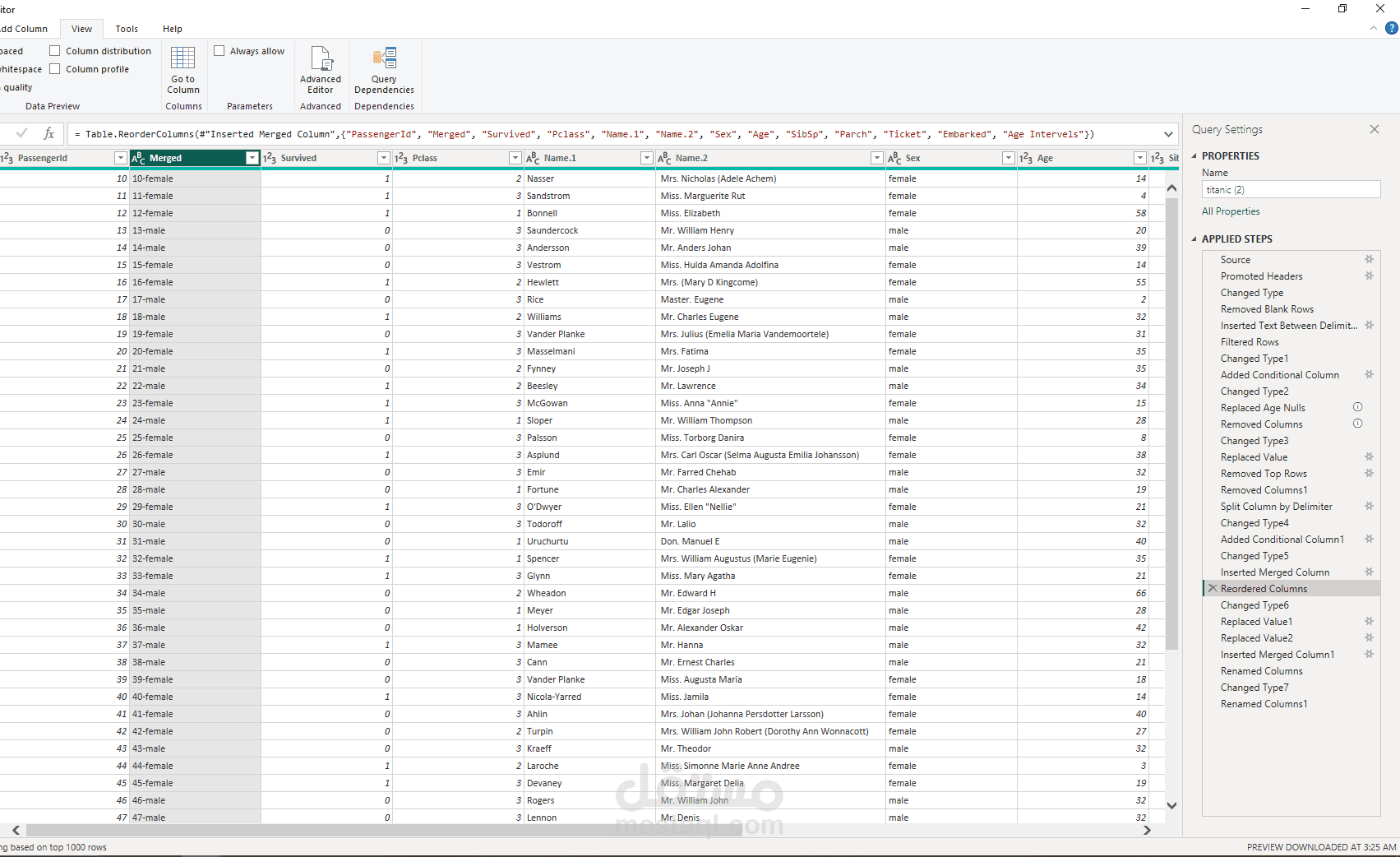Collapse the APPLIED STEPS section

point(1194,239)
